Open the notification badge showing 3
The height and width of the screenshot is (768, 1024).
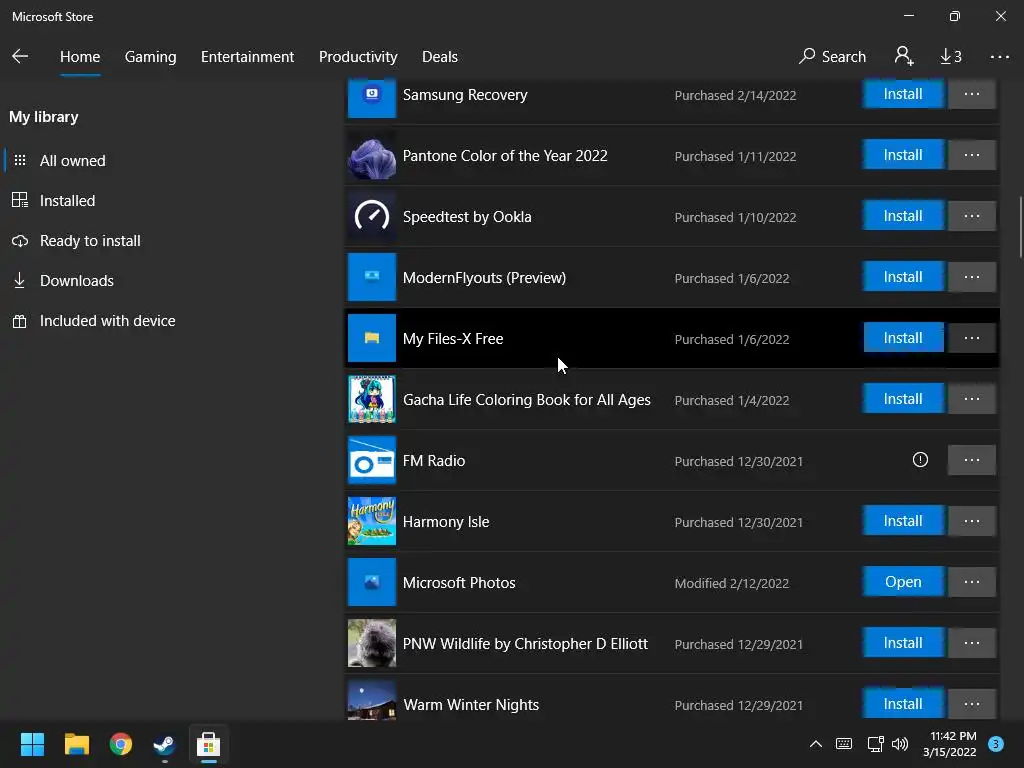[x=995, y=744]
